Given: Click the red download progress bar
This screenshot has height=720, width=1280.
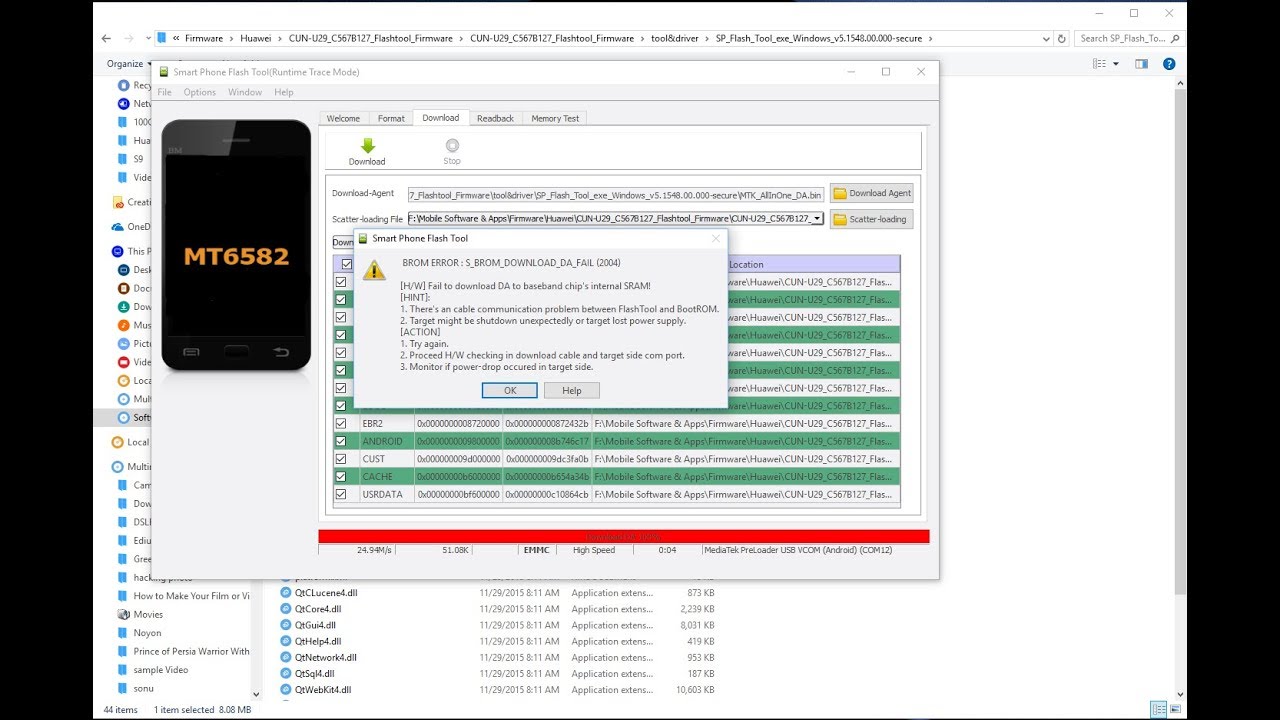Looking at the screenshot, I should (x=624, y=537).
